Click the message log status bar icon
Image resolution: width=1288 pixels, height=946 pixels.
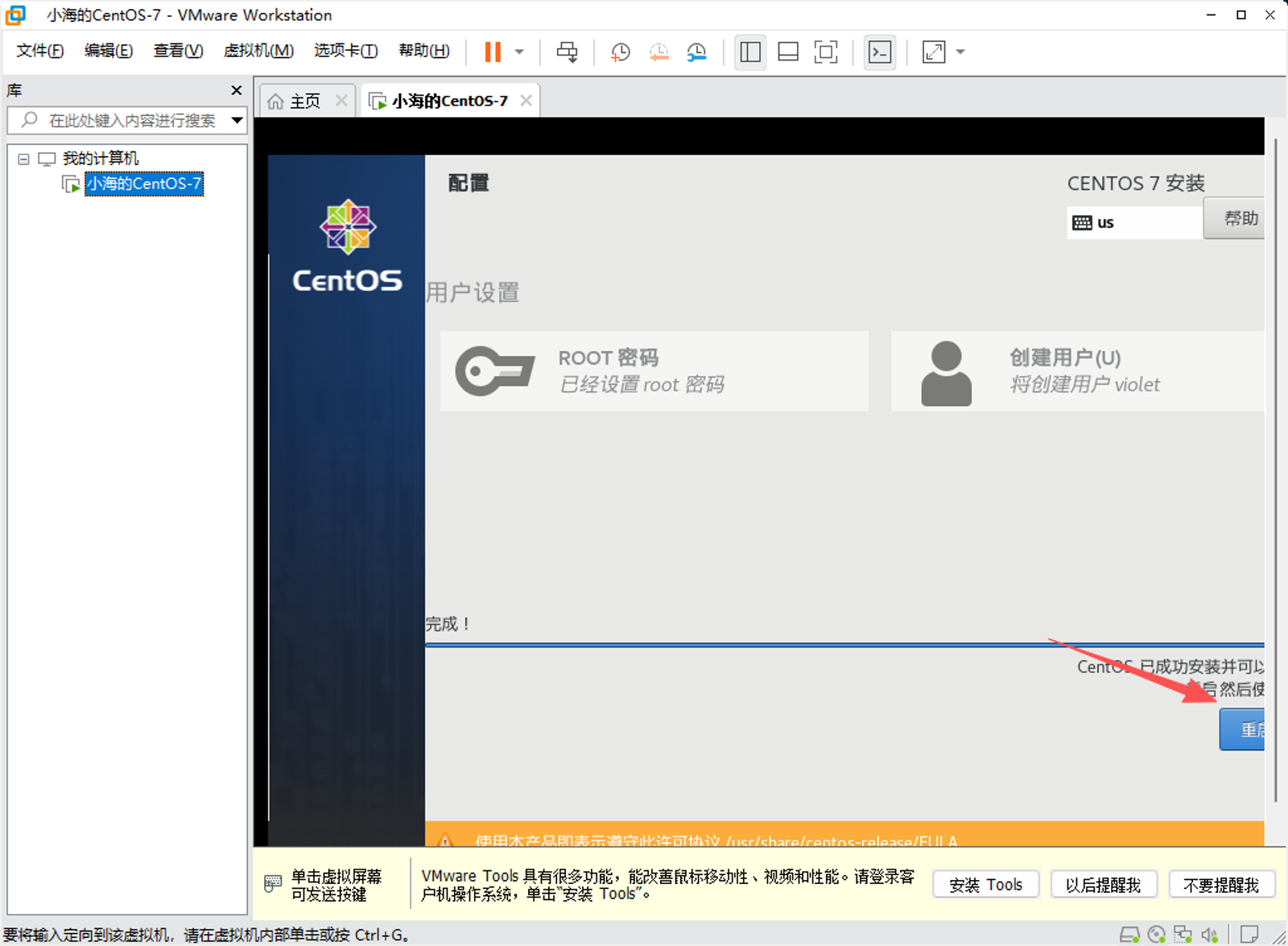1249,934
